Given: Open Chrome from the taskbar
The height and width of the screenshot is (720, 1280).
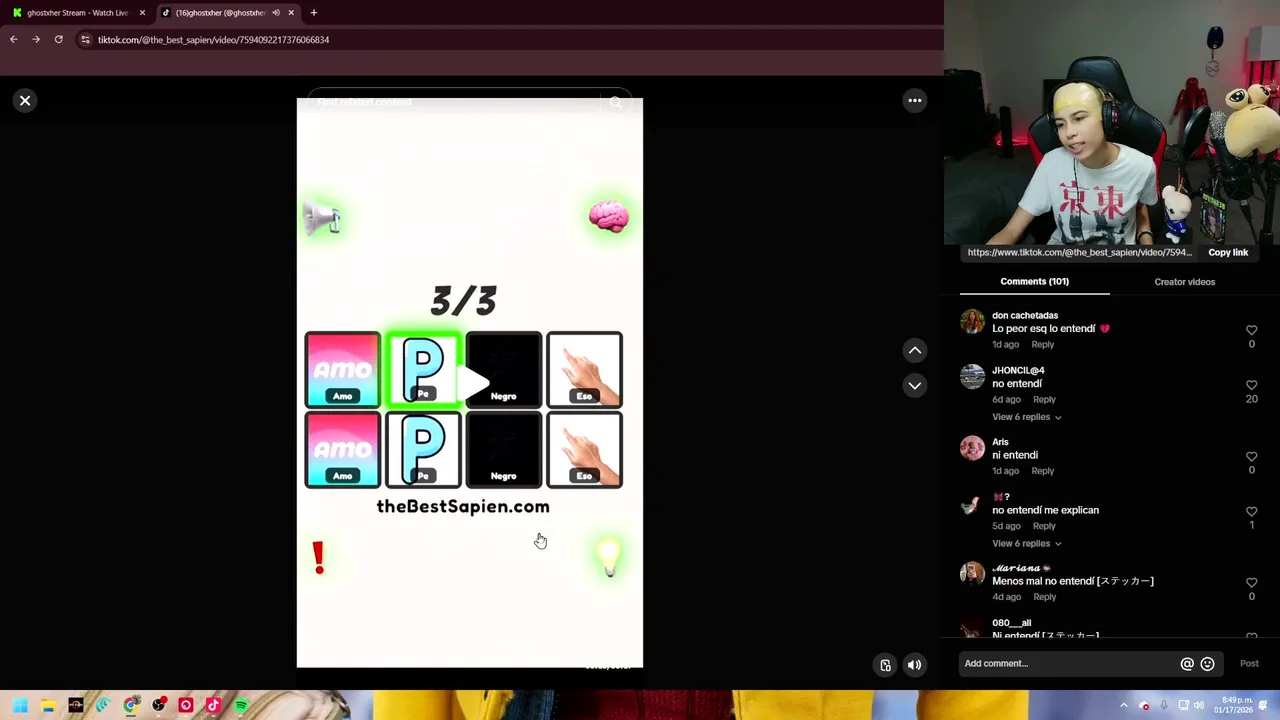Looking at the screenshot, I should click(131, 706).
